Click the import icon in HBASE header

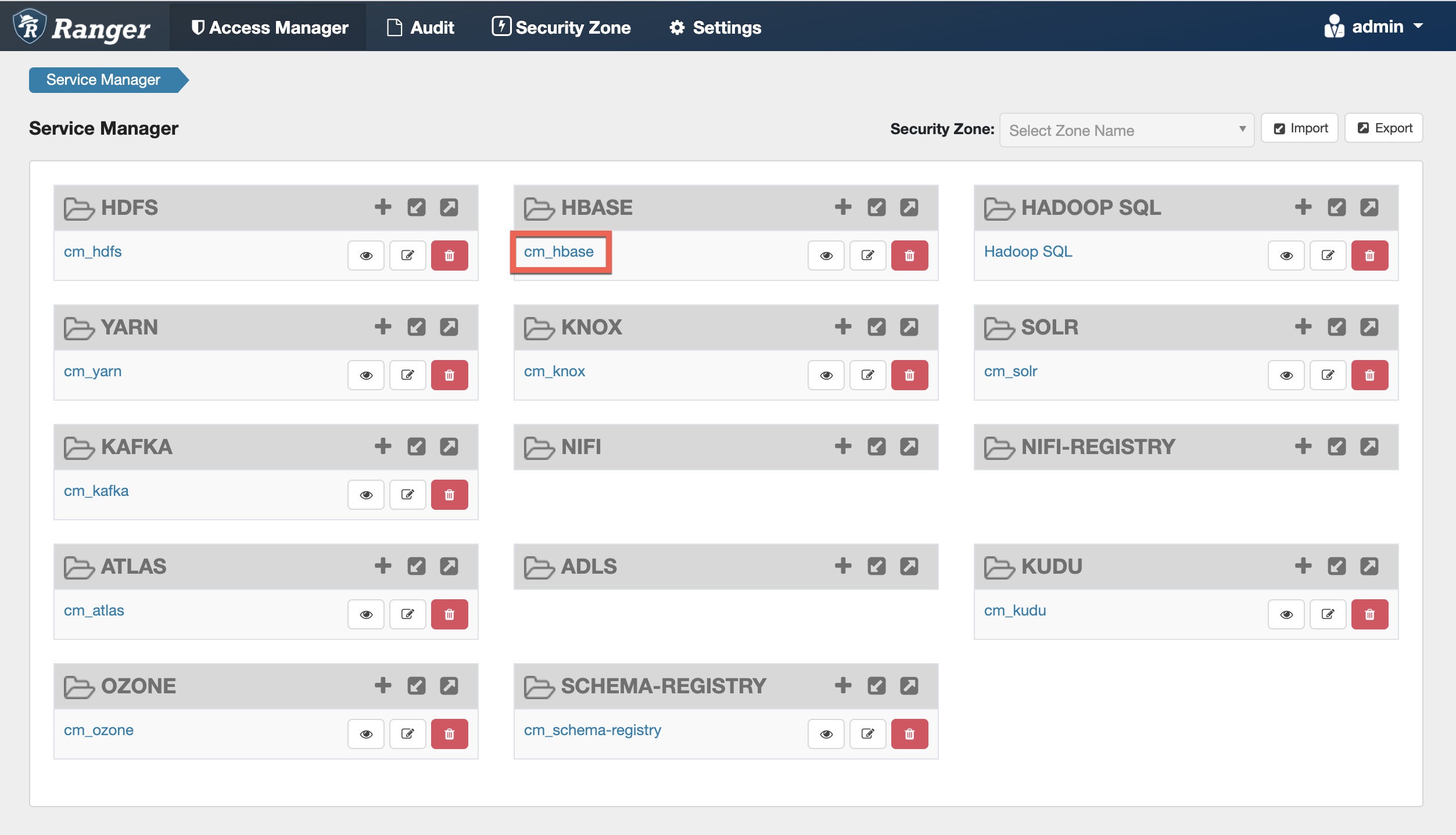pos(876,207)
